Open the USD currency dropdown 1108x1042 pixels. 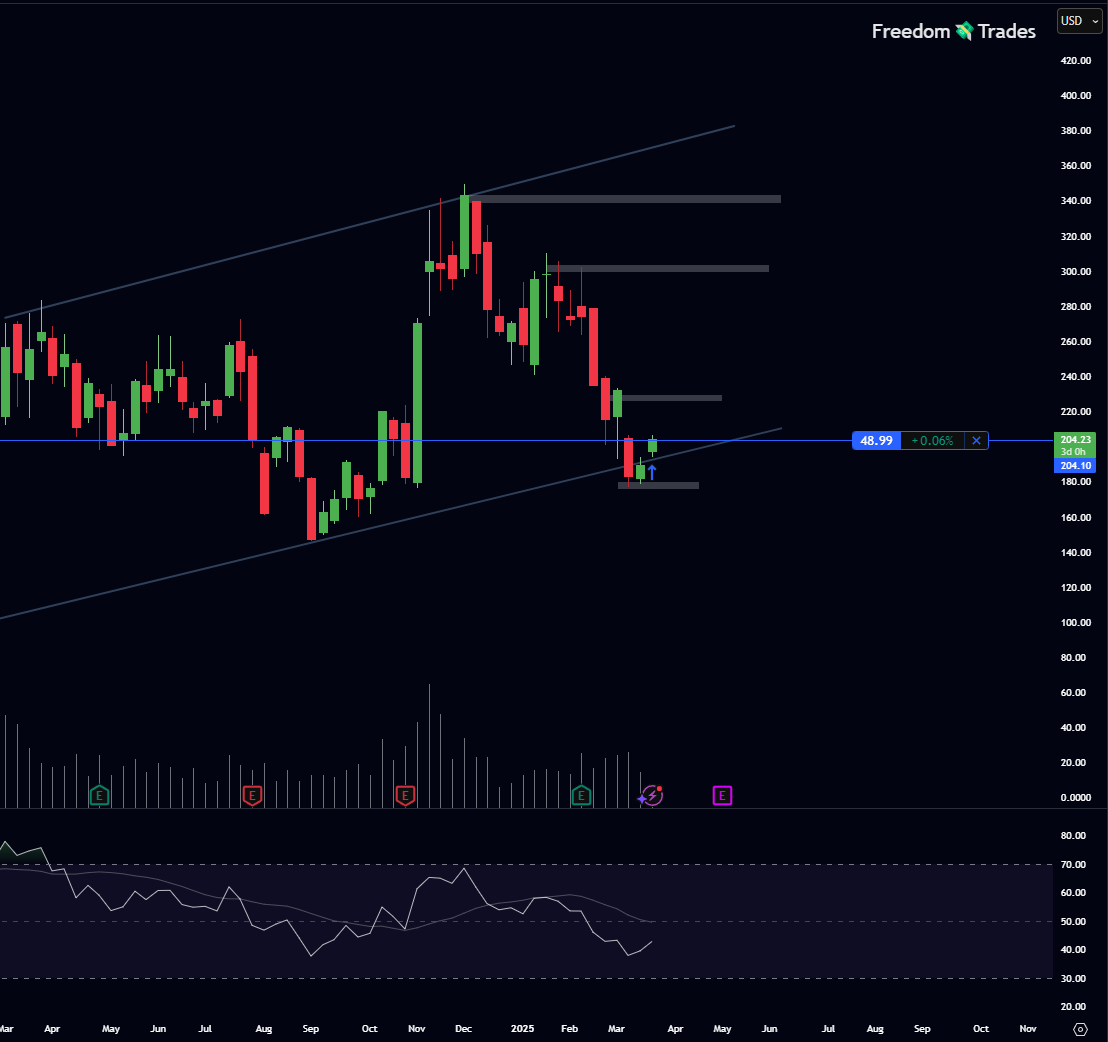tap(1080, 20)
